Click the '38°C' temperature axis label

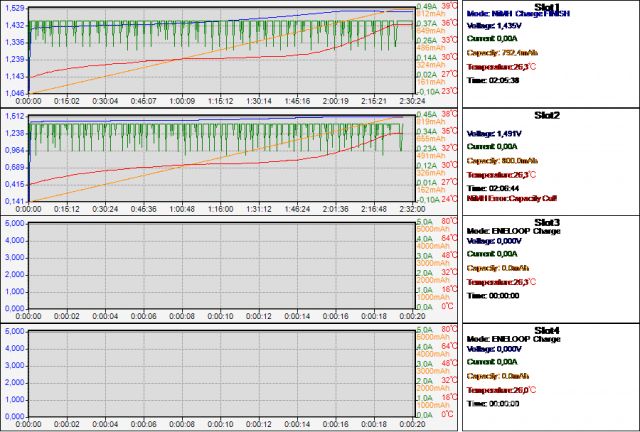pos(449,114)
